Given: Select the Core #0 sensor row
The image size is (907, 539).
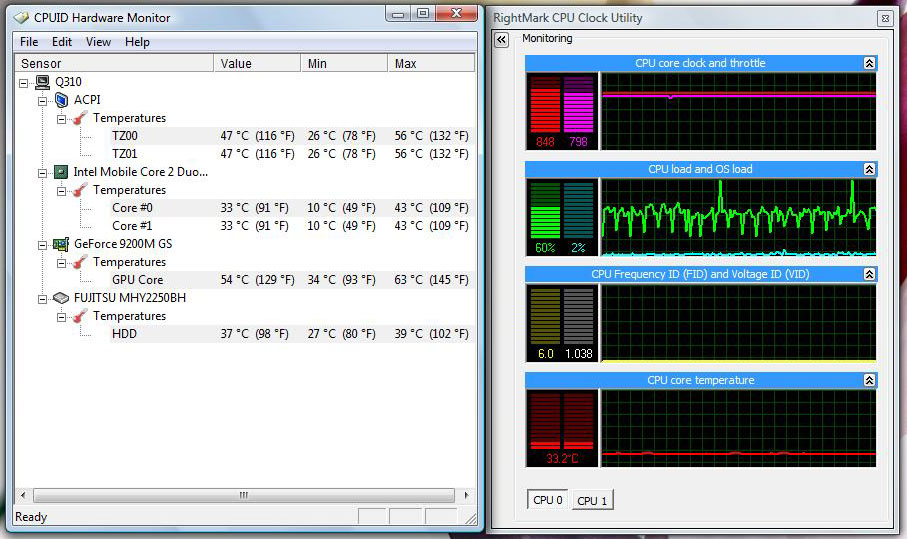Looking at the screenshot, I should (293, 208).
